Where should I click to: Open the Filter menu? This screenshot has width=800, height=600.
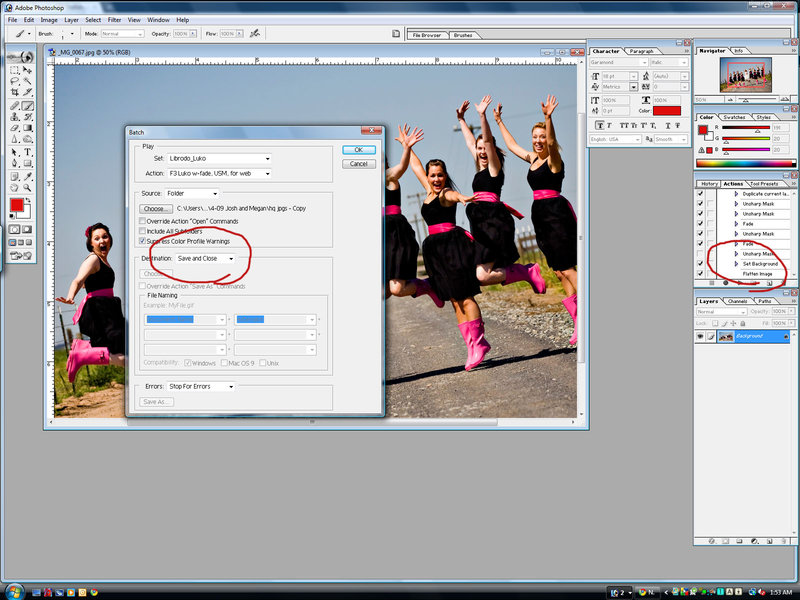pyautogui.click(x=114, y=19)
